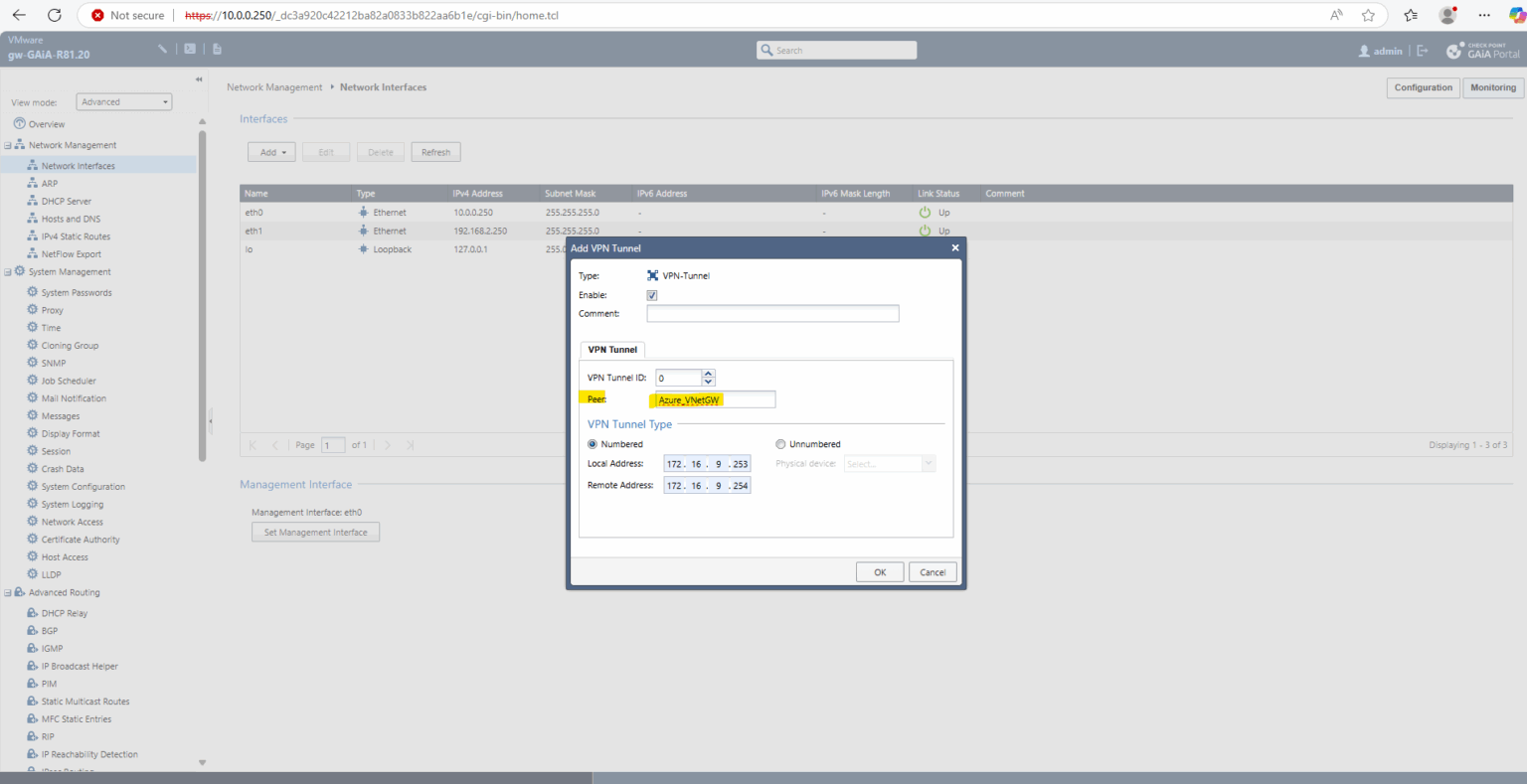Screen dimensions: 1527x784
Task: Click the Check Point GAiA Portal logo
Action: click(1482, 49)
